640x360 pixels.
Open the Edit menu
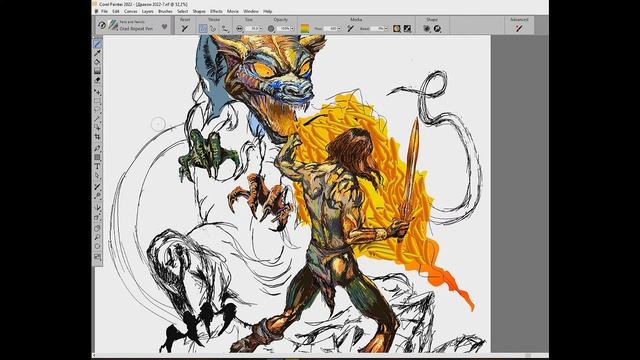pos(116,11)
